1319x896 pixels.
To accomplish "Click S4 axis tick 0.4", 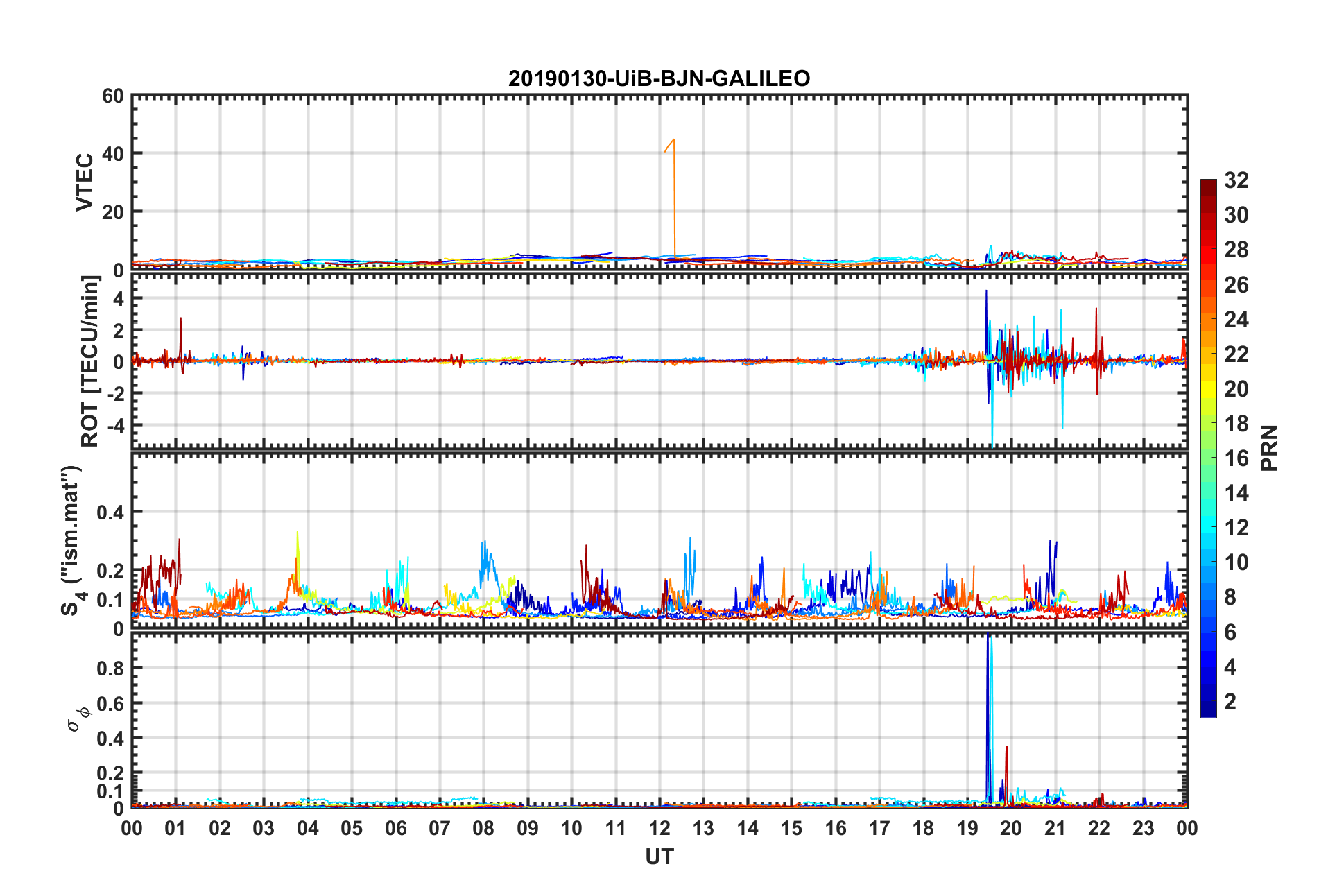I will (x=110, y=512).
